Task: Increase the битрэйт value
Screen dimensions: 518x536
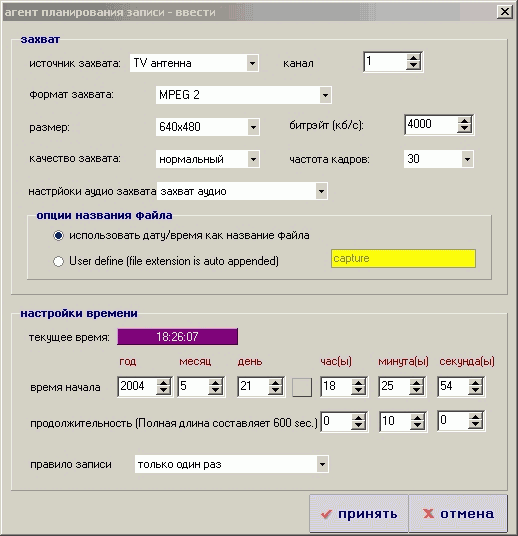Action: pyautogui.click(x=464, y=121)
